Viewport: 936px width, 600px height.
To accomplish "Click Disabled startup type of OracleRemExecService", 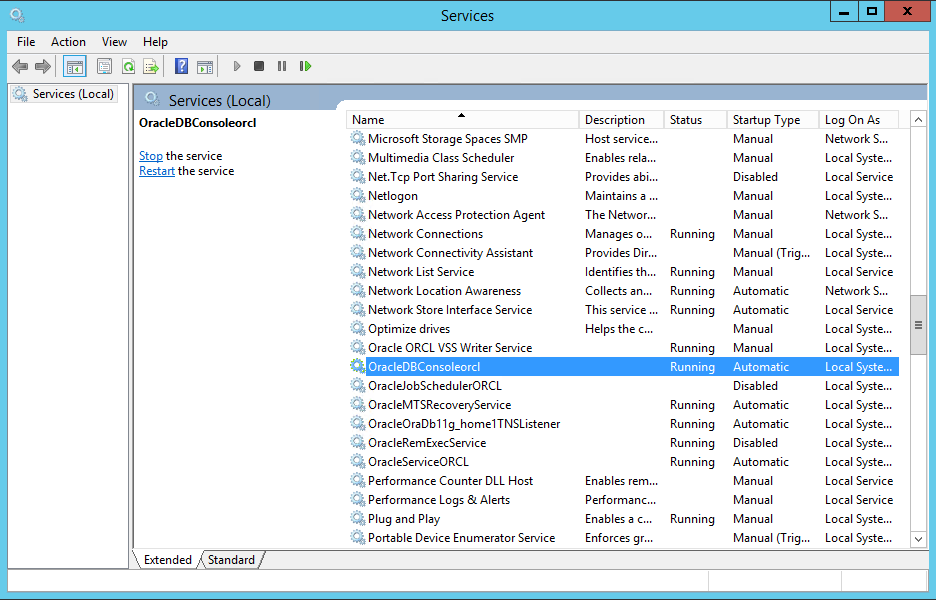I will pyautogui.click(x=755, y=443).
